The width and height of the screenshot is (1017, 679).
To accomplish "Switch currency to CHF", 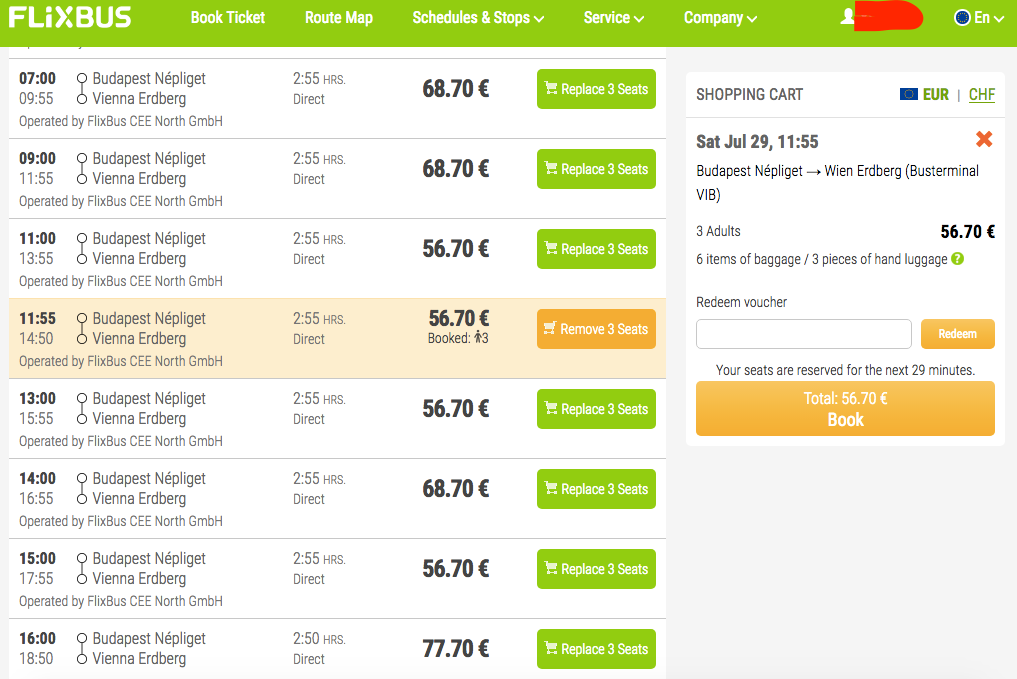I will (x=982, y=94).
